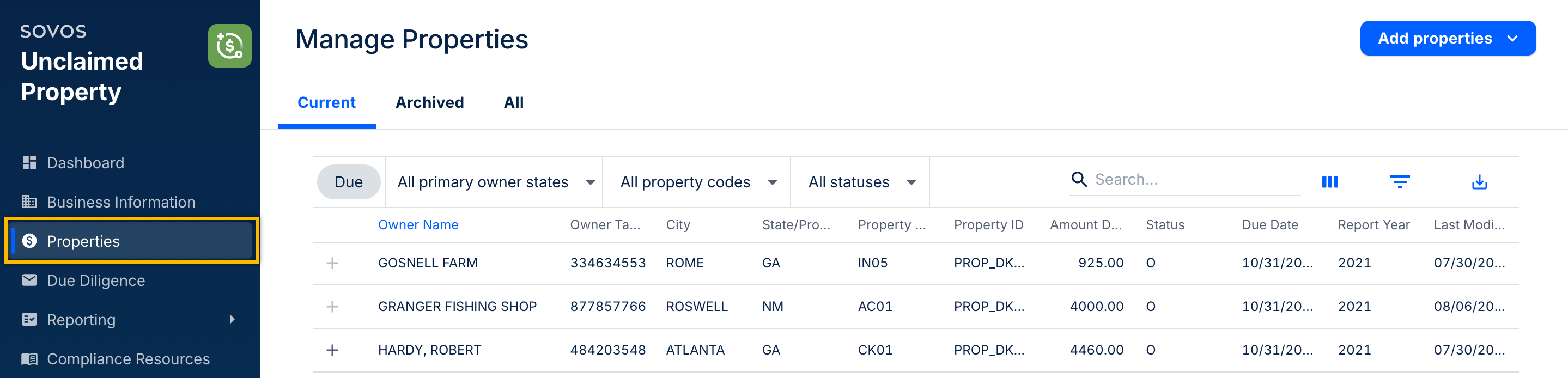1568x378 pixels.
Task: Open Due Diligence from the sidebar
Action: point(95,281)
